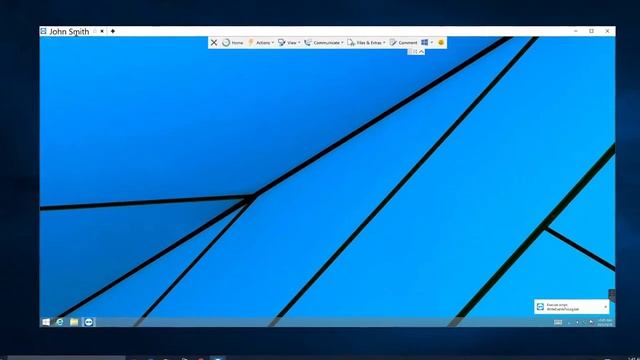Open the Files & Extras menu
Screen dimensions: 640x360
(366, 42)
